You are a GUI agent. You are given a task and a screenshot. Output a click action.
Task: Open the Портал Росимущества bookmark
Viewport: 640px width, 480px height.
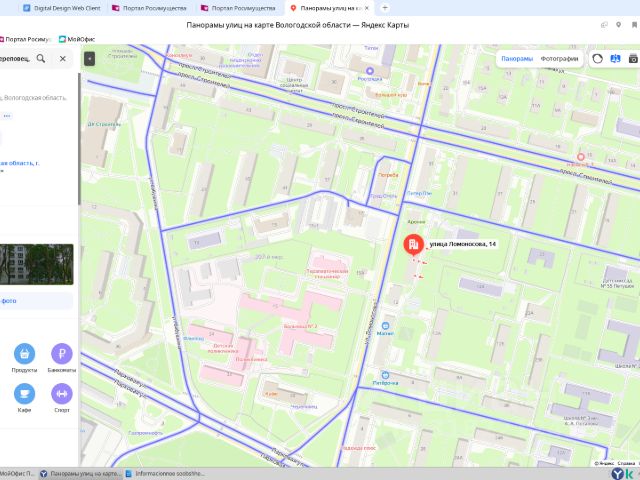coord(25,39)
